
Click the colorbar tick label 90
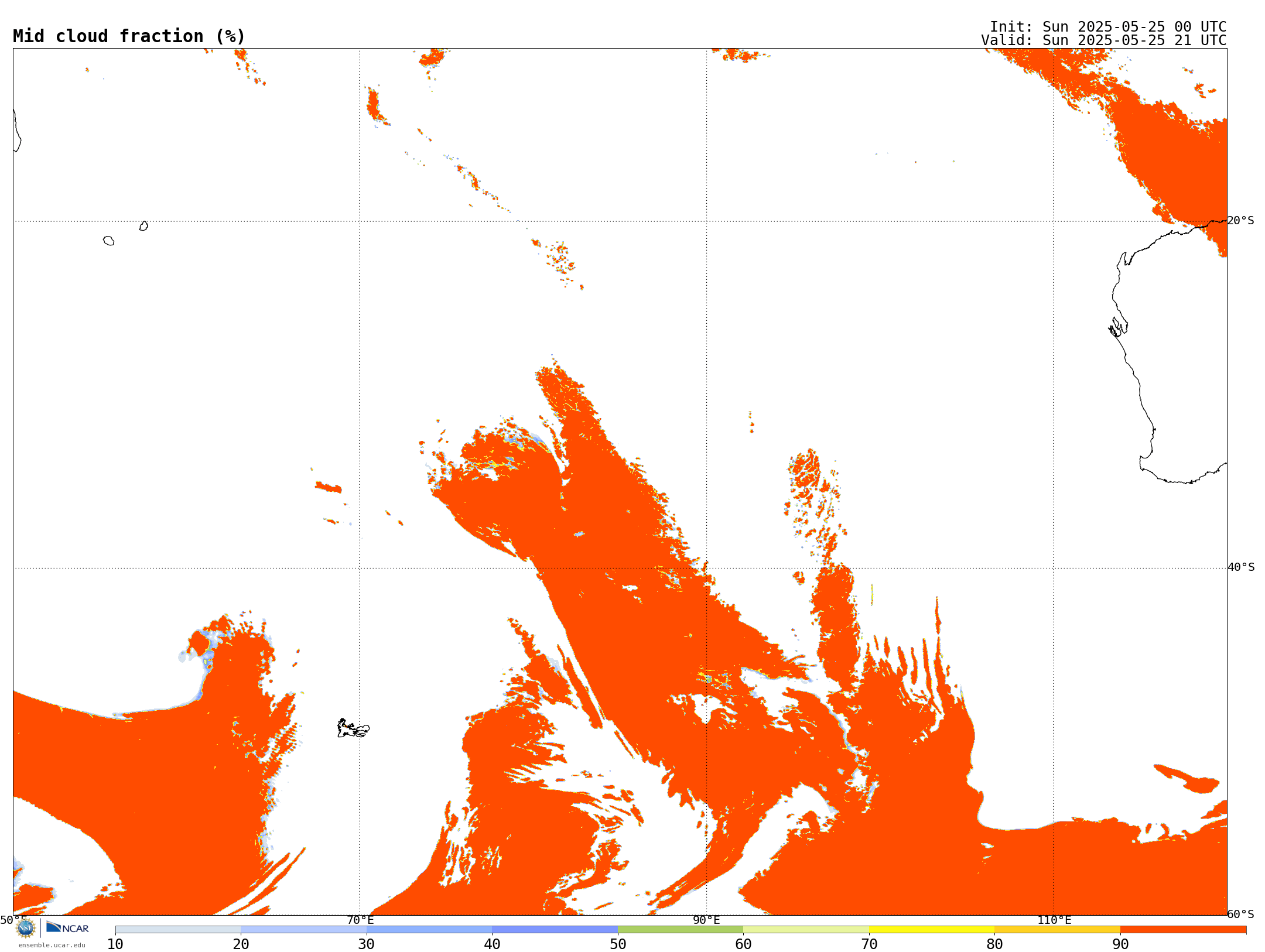1120,944
